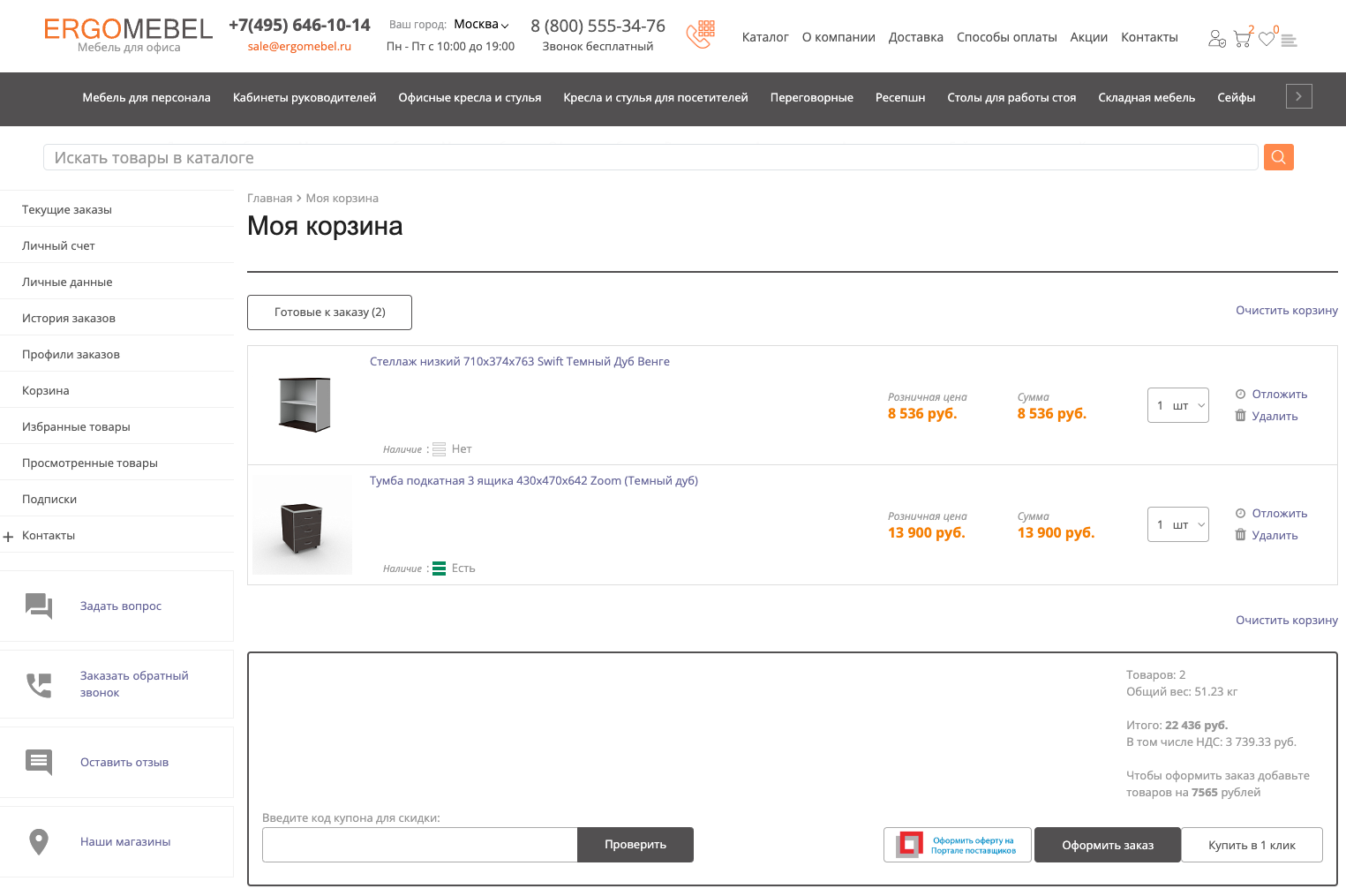
Task: Expand Контакты in the left sidebar
Action: 9,536
